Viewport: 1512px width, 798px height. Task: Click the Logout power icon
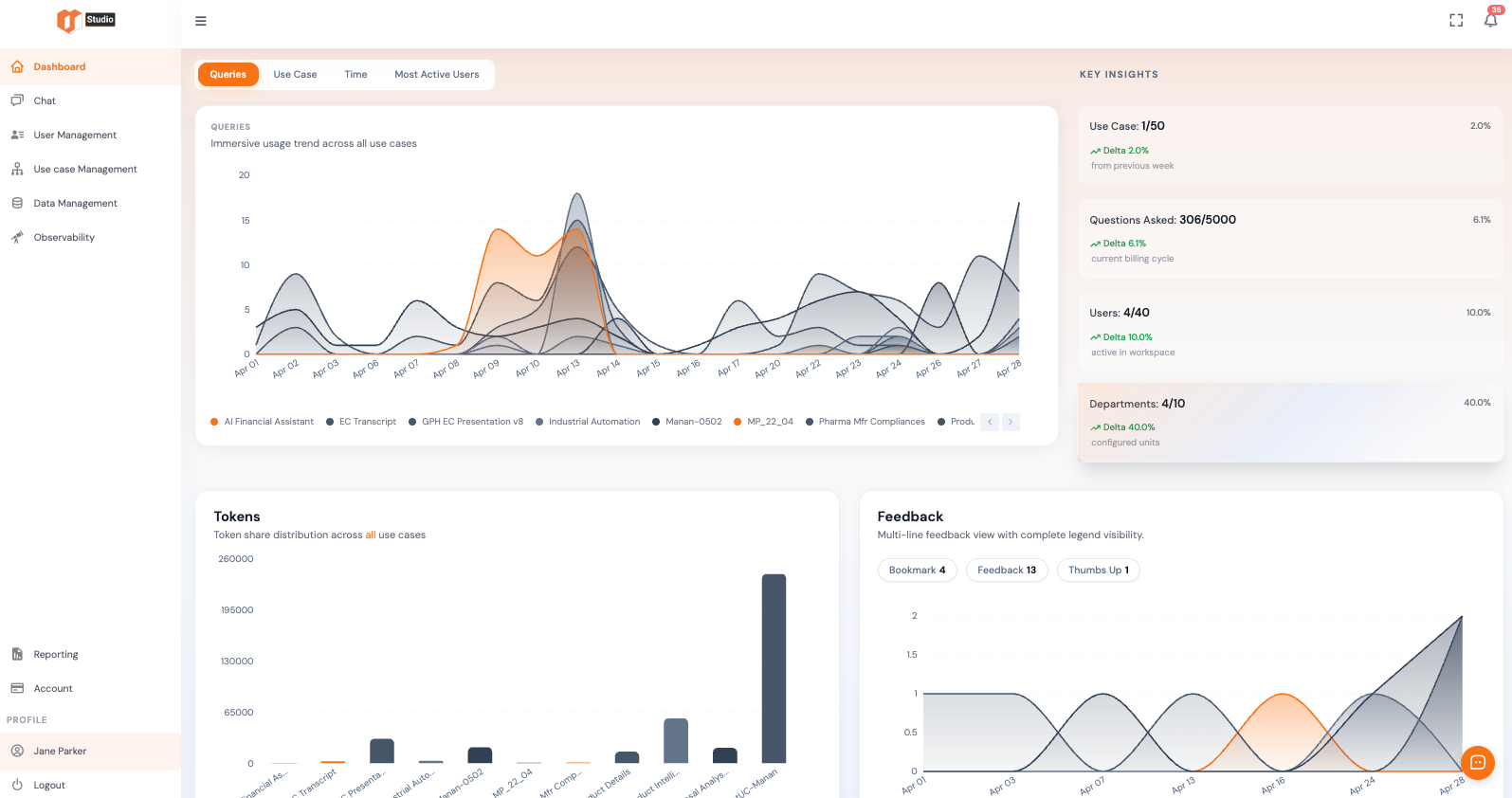tap(17, 785)
